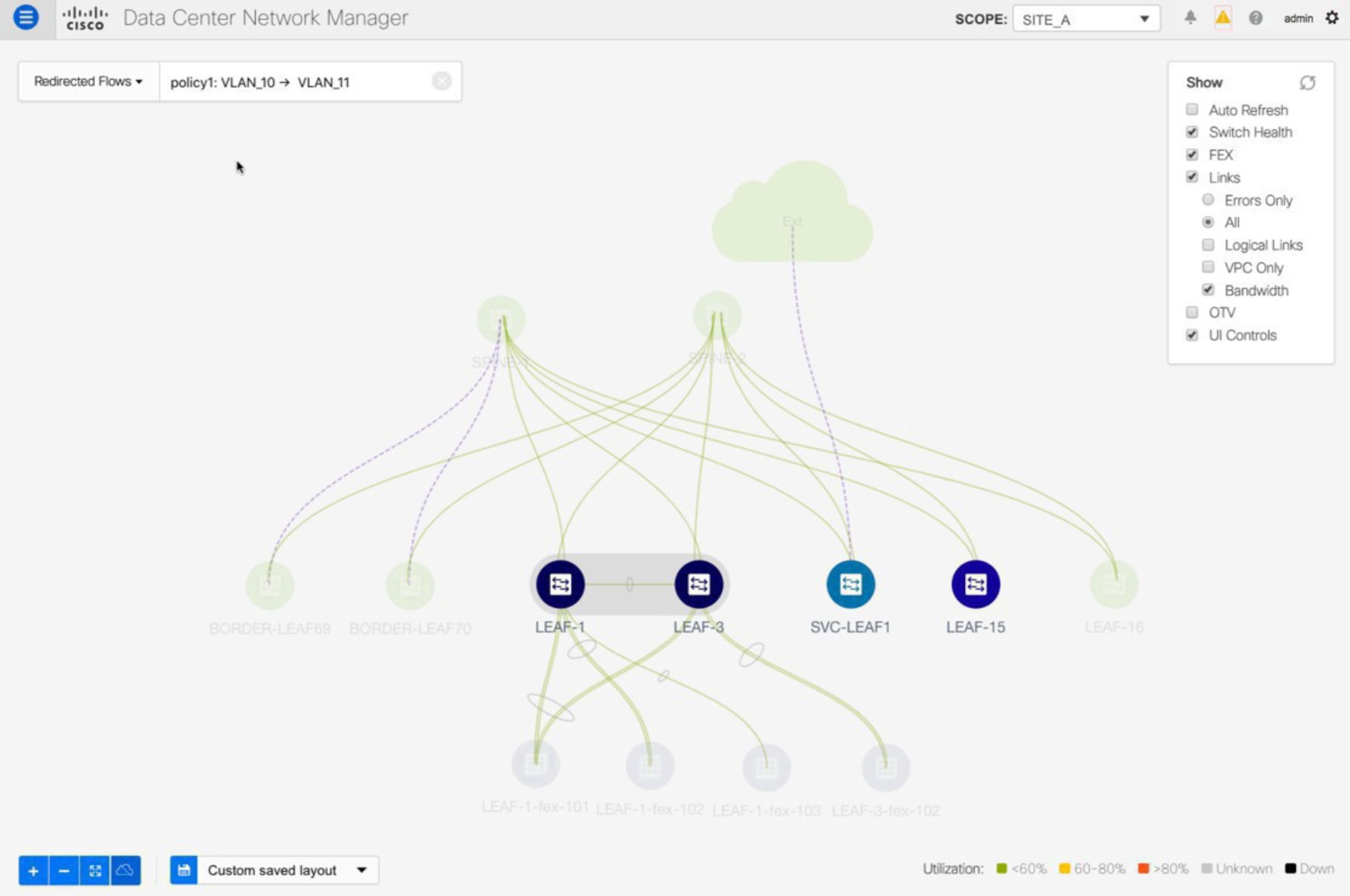The height and width of the screenshot is (896, 1350).
Task: Select the LEAF-1-fex-103 node
Action: pyautogui.click(x=766, y=767)
